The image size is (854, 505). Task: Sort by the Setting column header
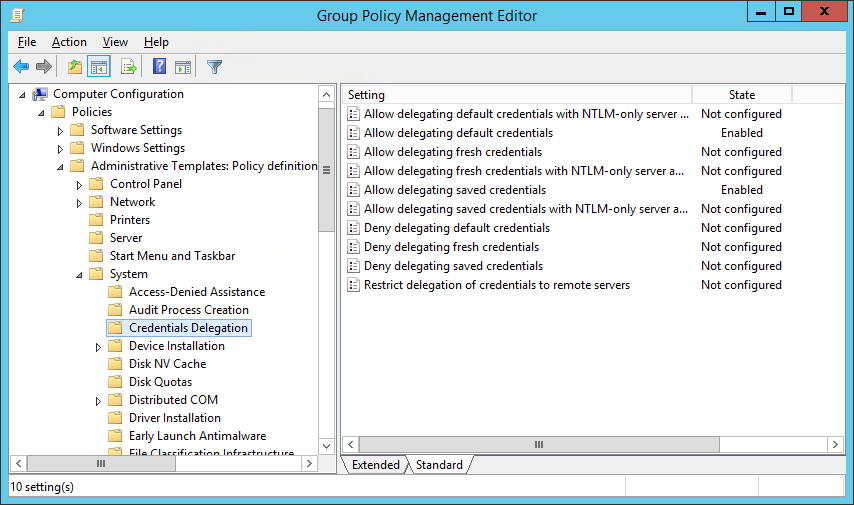click(x=515, y=95)
